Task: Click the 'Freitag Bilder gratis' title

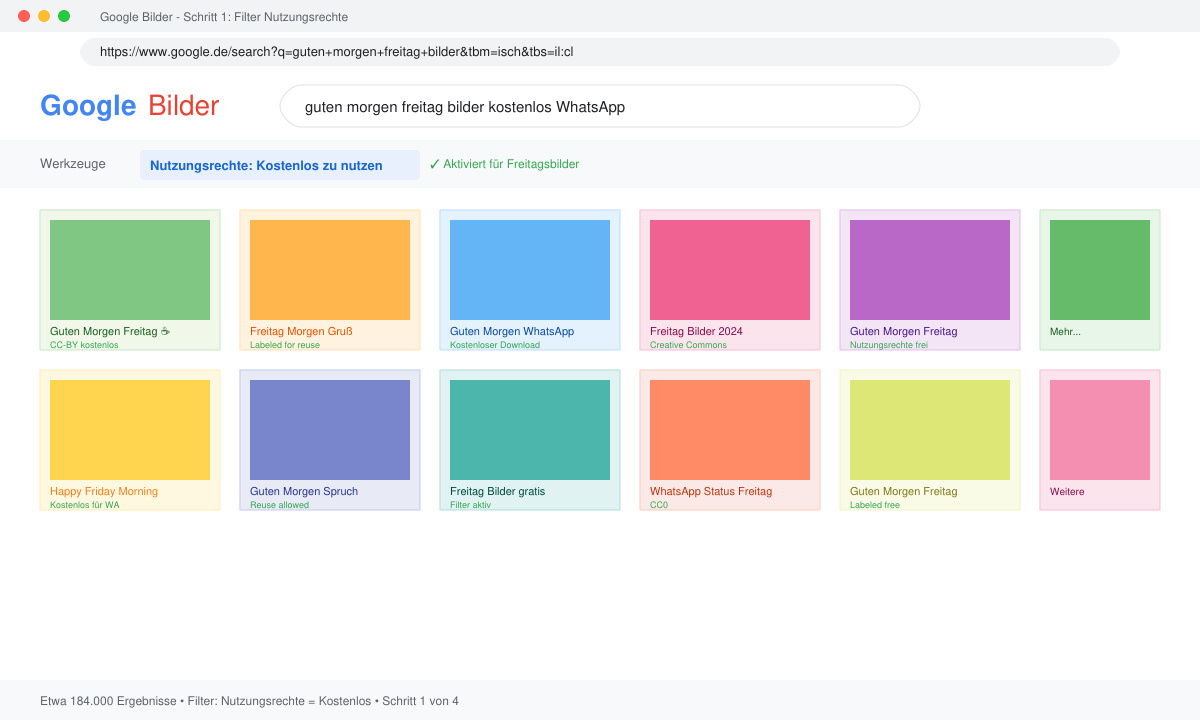Action: (497, 491)
